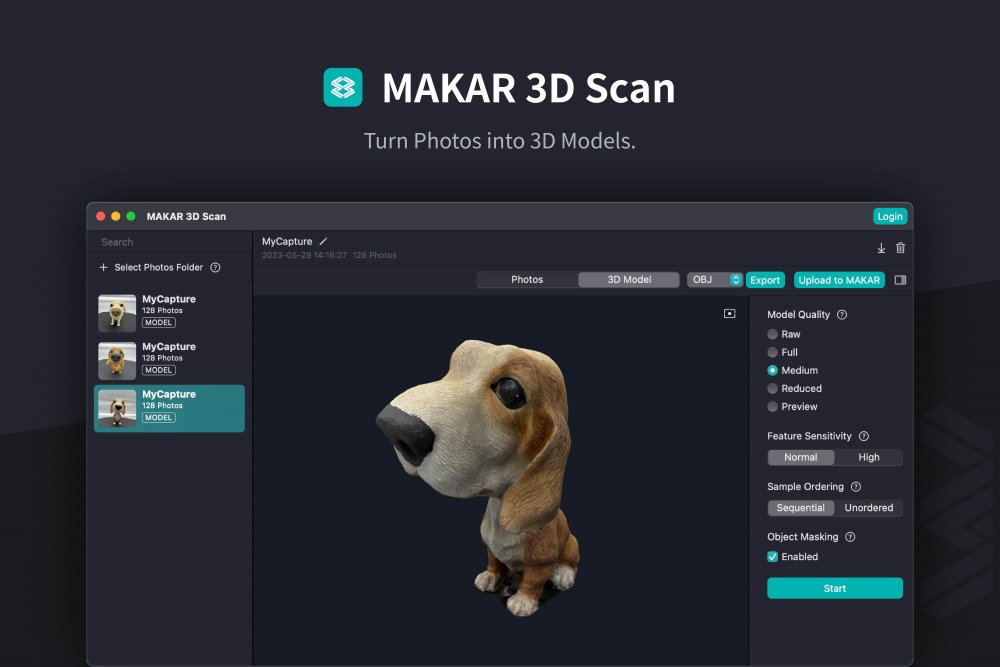Choose Full model quality
The height and width of the screenshot is (667, 1000).
pos(772,352)
